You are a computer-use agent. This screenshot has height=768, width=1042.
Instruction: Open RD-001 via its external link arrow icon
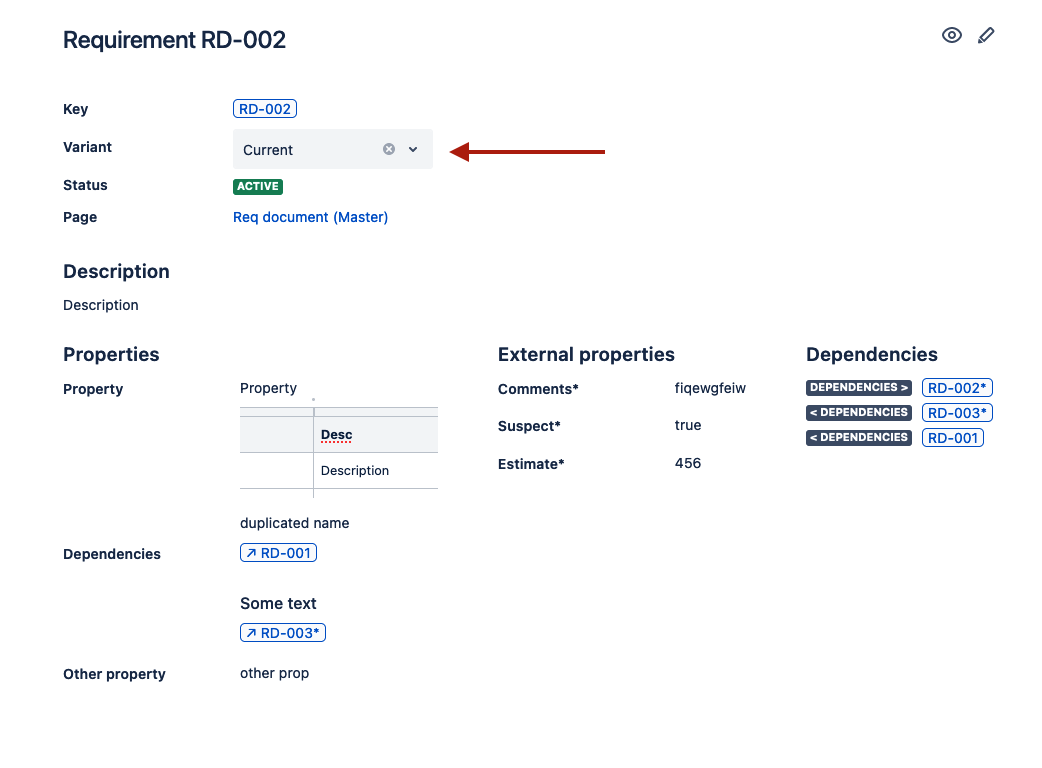(x=251, y=552)
